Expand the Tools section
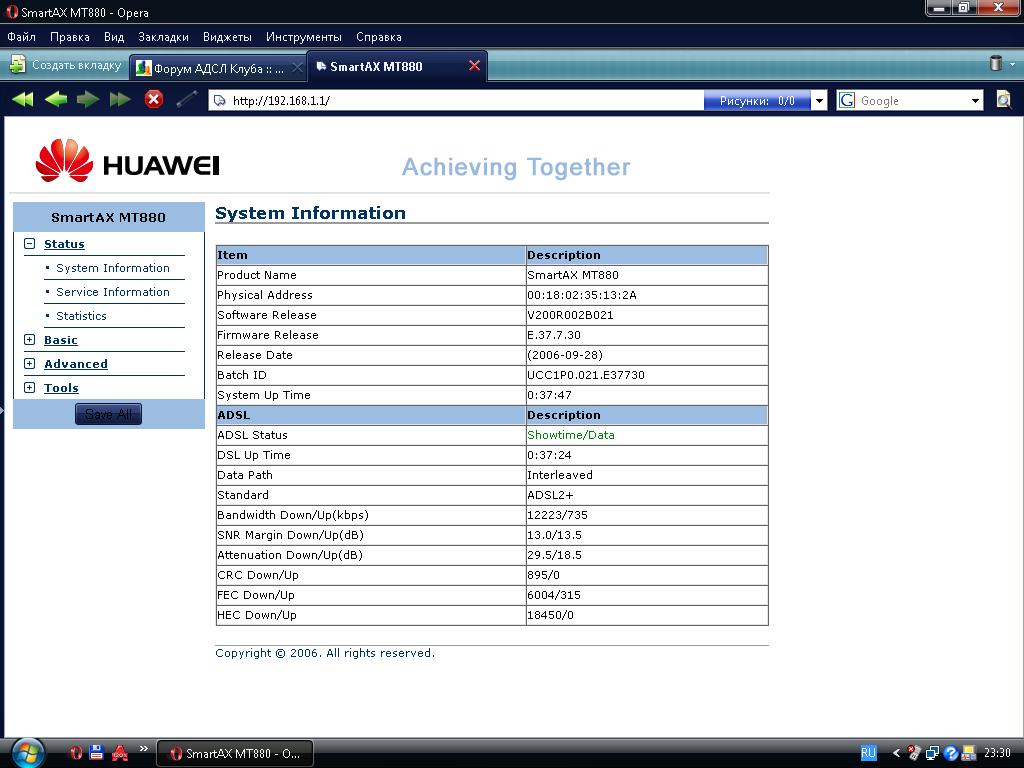The height and width of the screenshot is (768, 1024). click(x=29, y=387)
